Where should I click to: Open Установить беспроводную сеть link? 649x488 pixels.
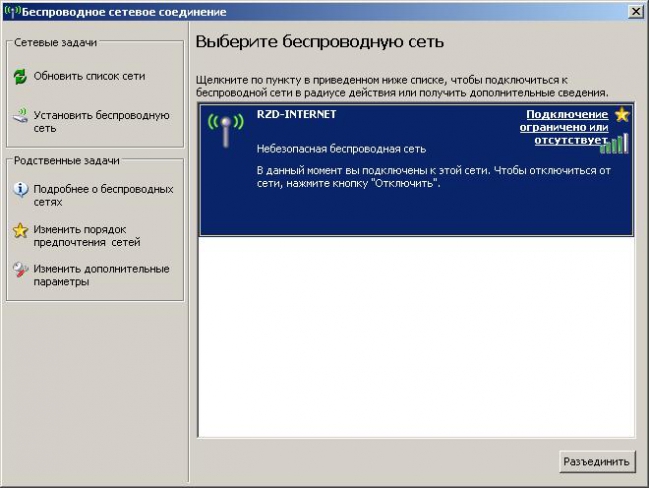click(101, 122)
